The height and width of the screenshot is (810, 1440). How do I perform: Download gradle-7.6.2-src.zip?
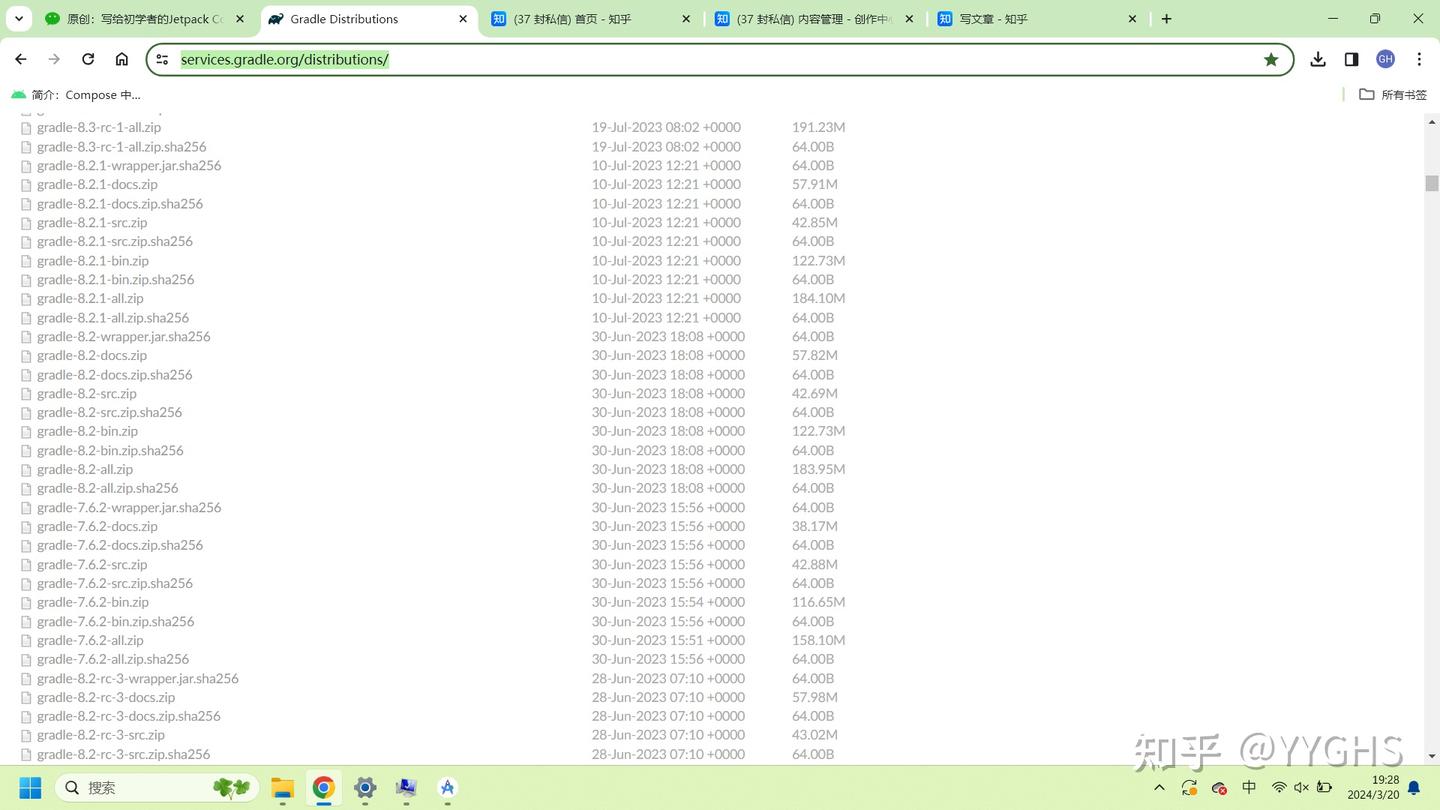tap(92, 564)
